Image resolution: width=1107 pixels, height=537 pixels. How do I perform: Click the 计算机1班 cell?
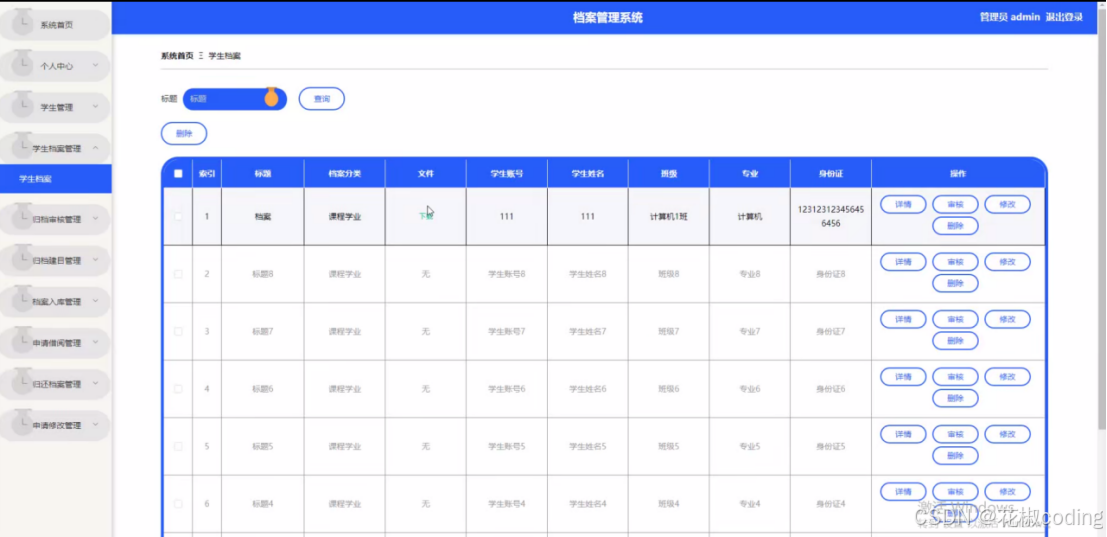(669, 217)
